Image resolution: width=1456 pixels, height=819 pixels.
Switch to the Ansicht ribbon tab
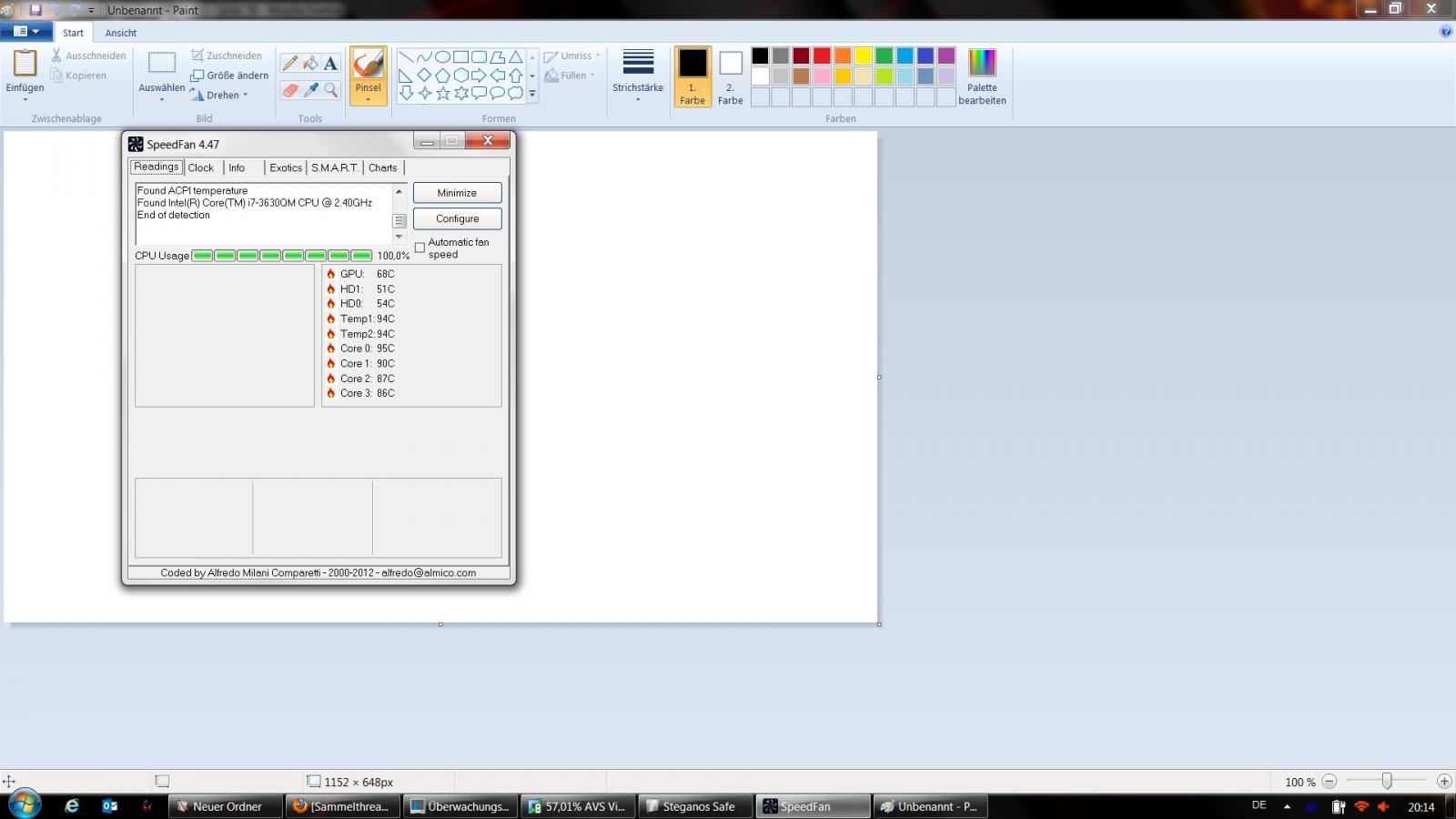[x=121, y=33]
